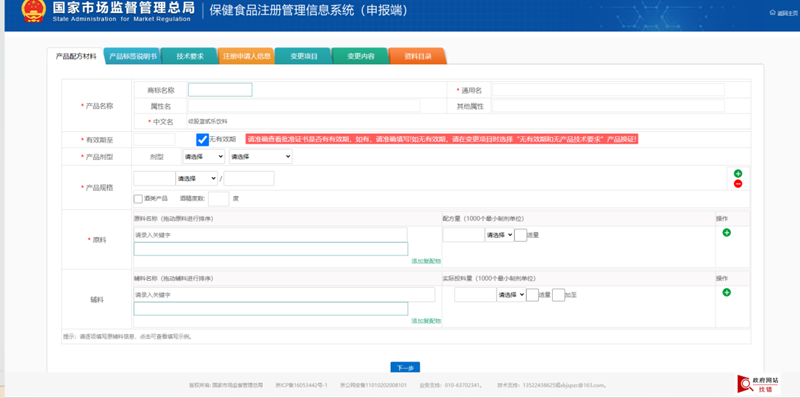Focus the 属性名 input field
Screen dimensions: 800x398
point(304,106)
